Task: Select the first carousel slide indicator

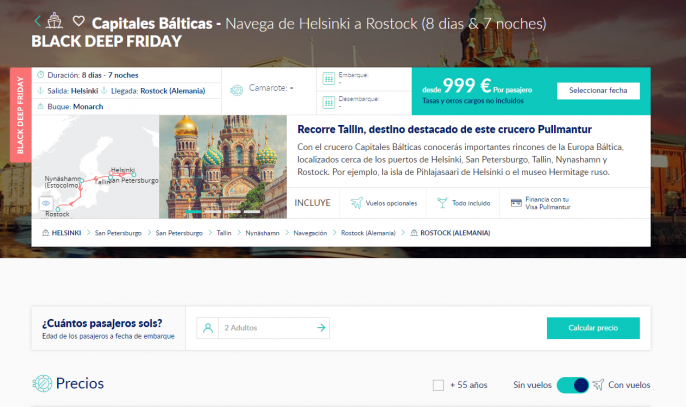Action: click(x=193, y=212)
